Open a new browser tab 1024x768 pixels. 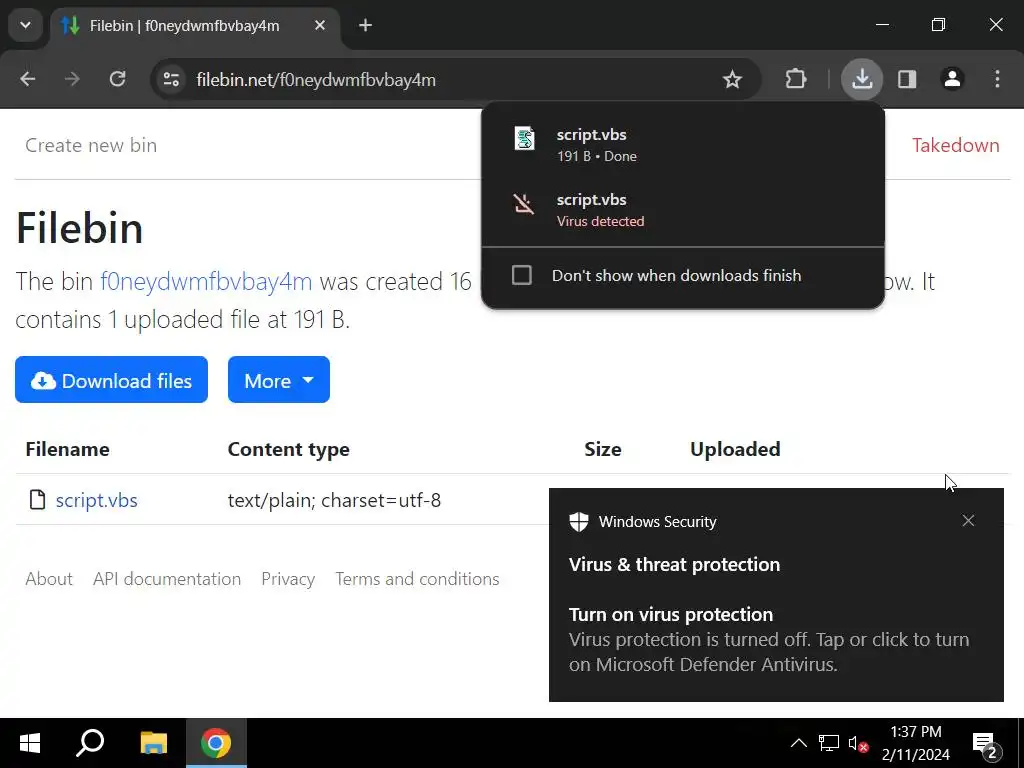point(366,25)
